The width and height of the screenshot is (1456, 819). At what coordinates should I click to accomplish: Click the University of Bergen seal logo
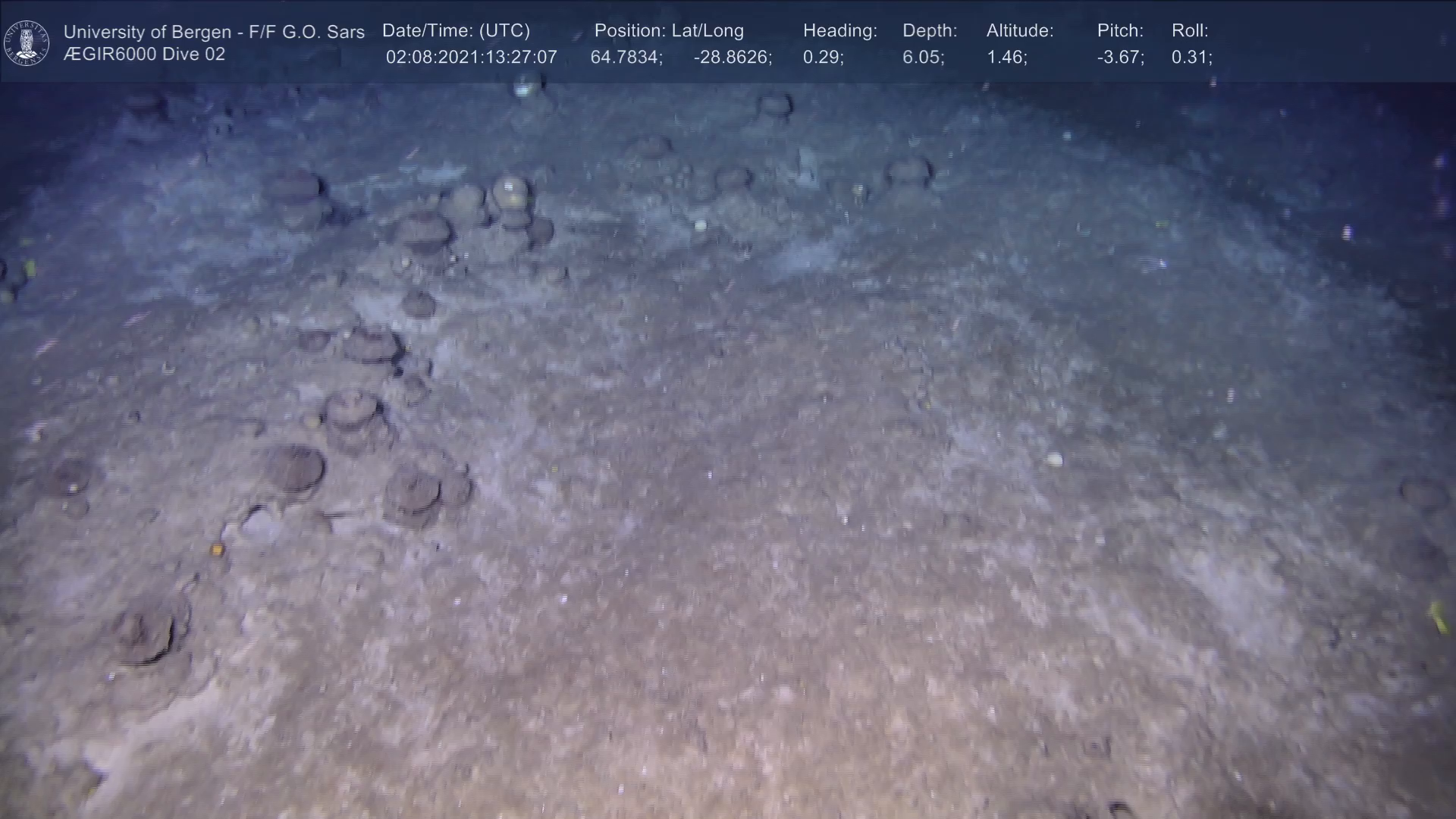point(27,42)
